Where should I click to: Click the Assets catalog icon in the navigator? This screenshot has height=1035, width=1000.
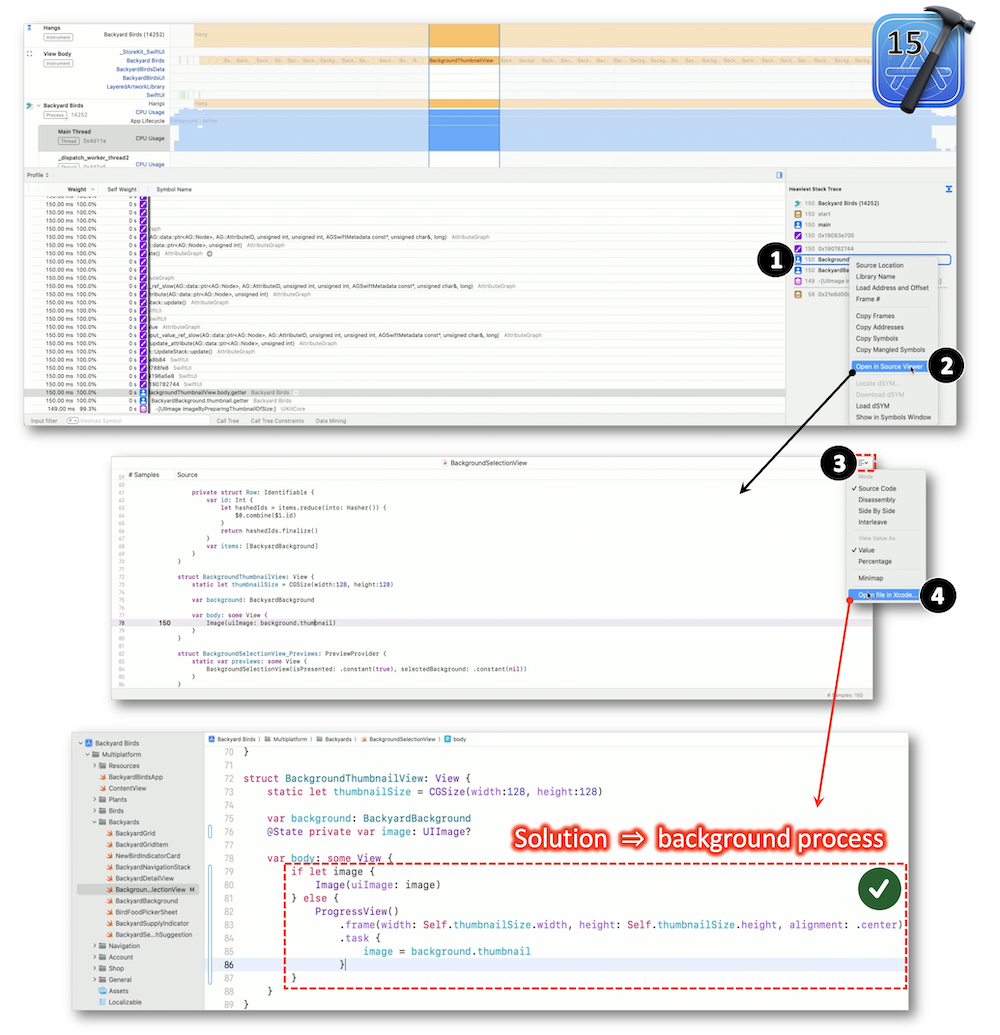click(102, 991)
